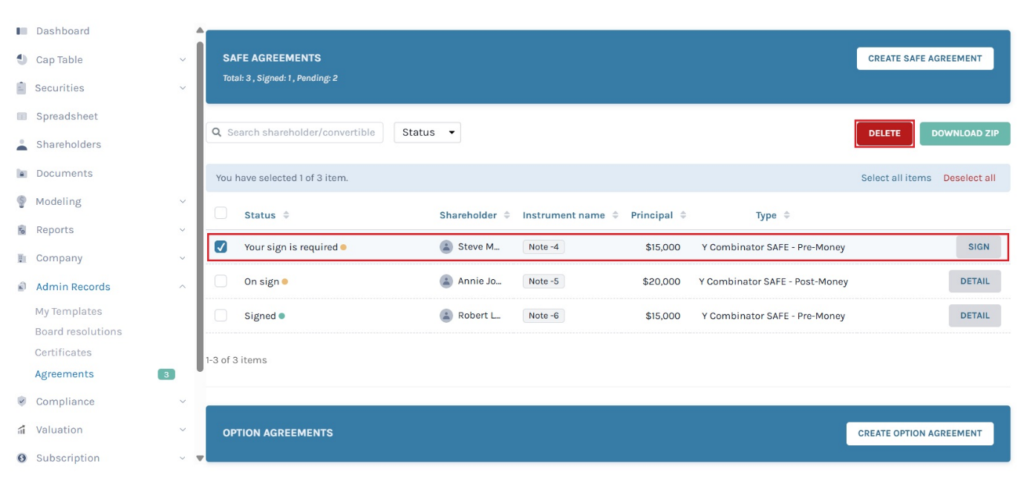Click the Modeling lightbulb icon
Screen dimensions: 1024x481
pos(22,201)
